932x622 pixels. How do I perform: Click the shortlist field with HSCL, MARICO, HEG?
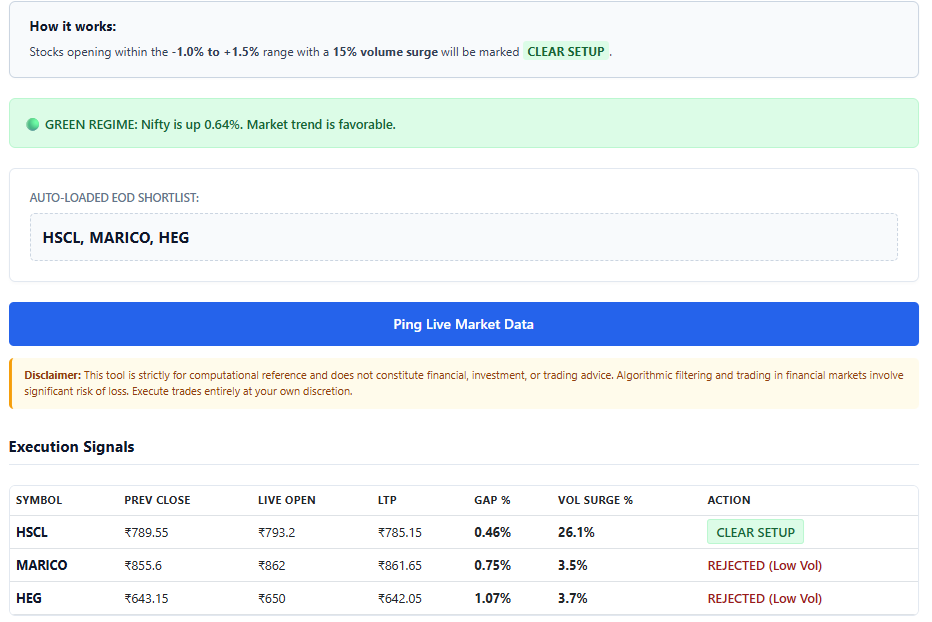click(464, 237)
